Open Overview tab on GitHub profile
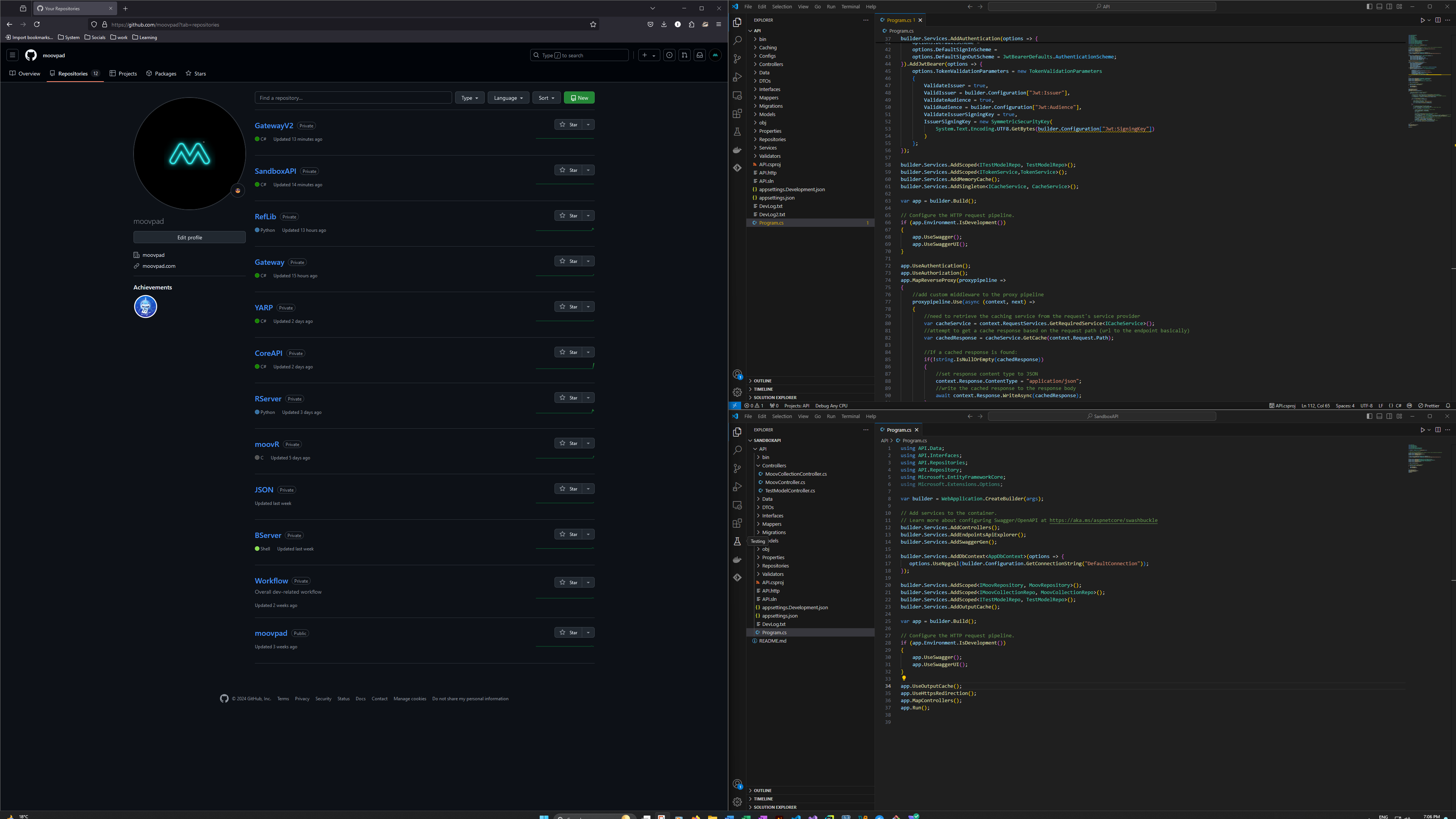Image resolution: width=1456 pixels, height=819 pixels. pyautogui.click(x=25, y=74)
